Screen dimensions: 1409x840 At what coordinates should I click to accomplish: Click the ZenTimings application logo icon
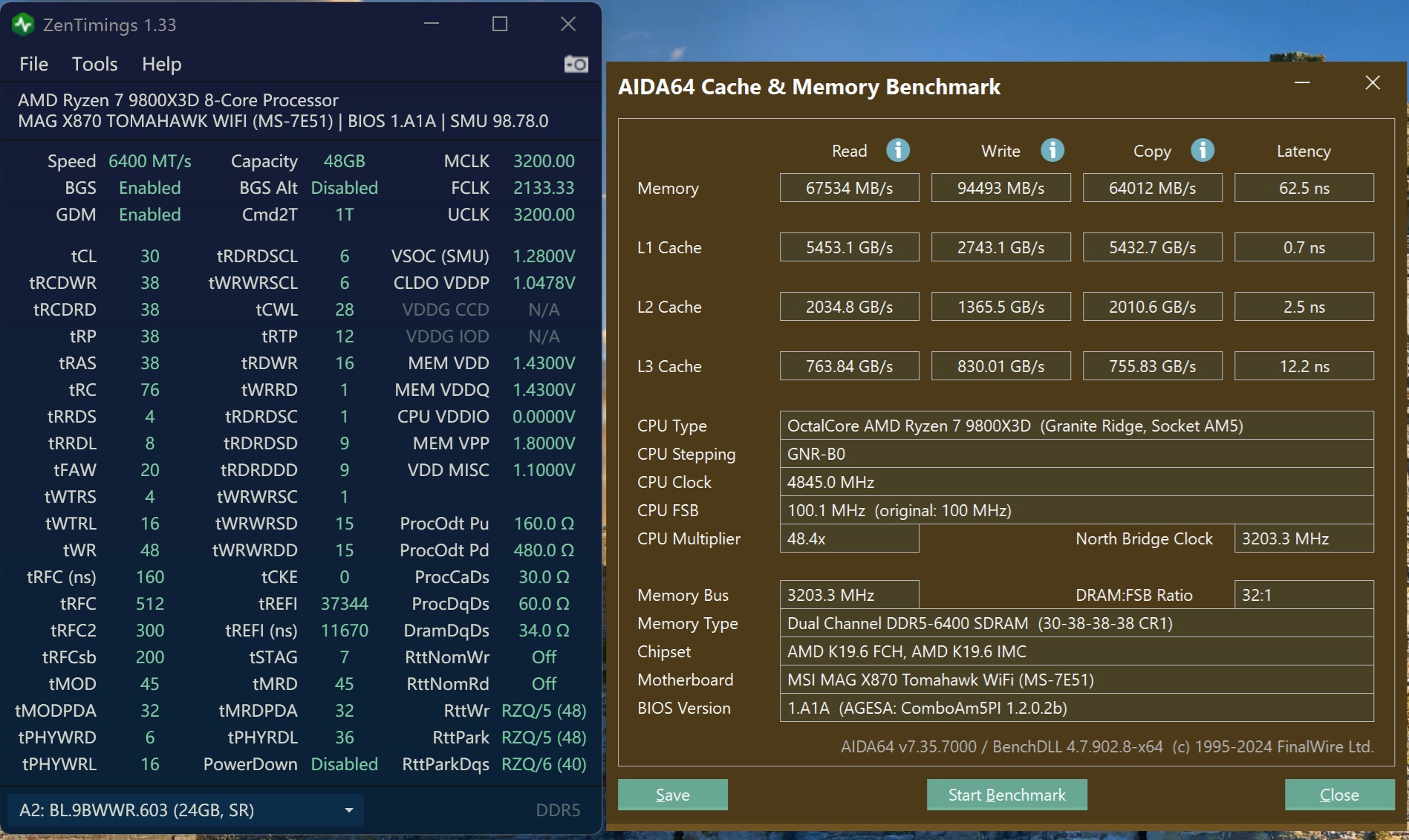[x=23, y=24]
